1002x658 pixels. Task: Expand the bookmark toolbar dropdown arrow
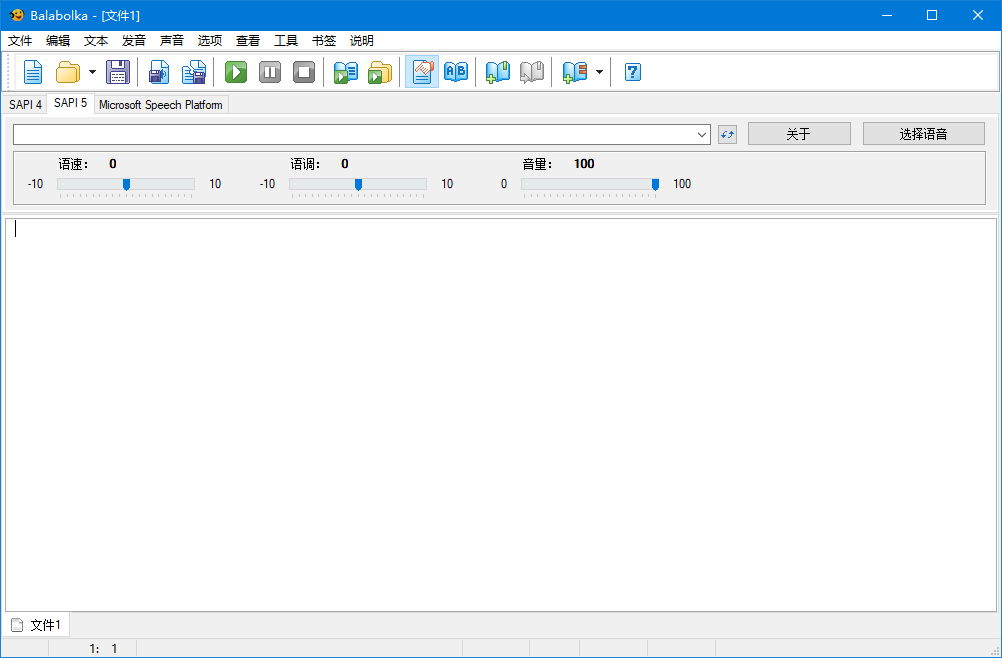tap(599, 72)
